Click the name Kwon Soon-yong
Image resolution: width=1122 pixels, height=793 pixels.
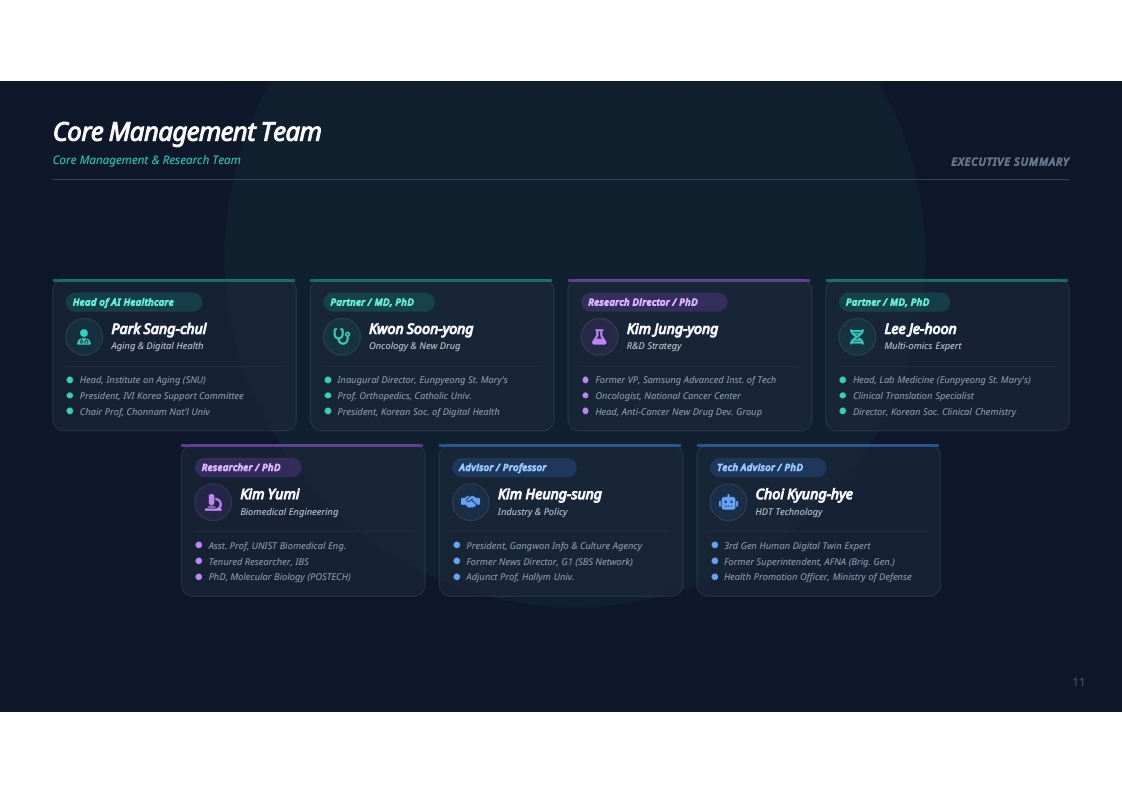[421, 329]
